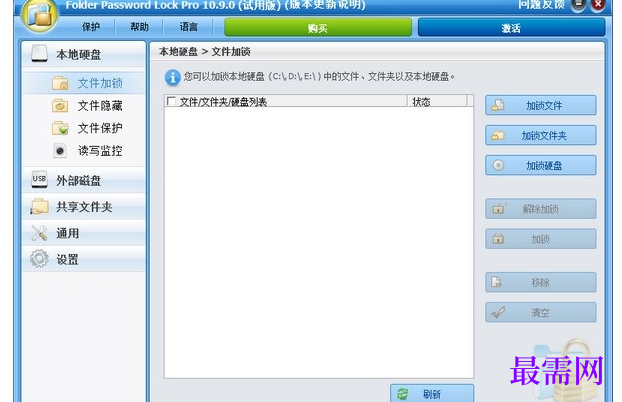This screenshot has height=402, width=622.
Task: Click the Folder Password Lock app logo
Action: coord(40,15)
